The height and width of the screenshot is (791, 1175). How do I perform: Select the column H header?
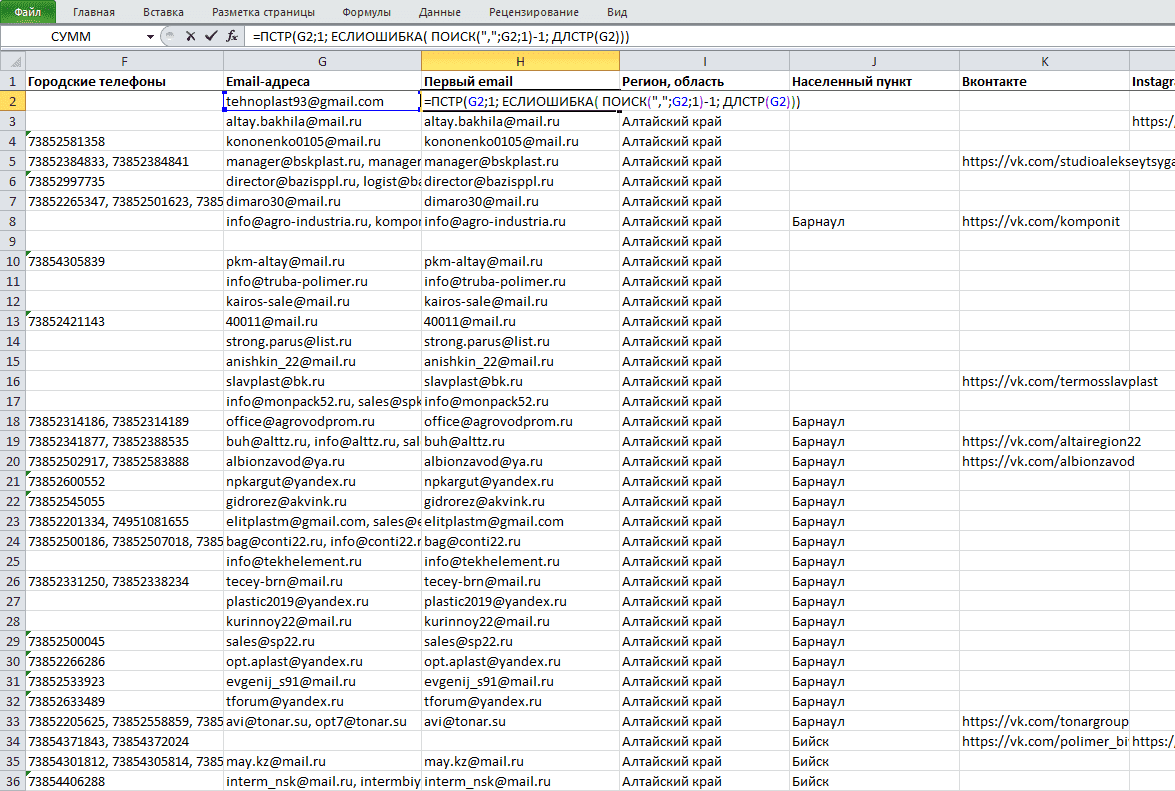pyautogui.click(x=520, y=61)
